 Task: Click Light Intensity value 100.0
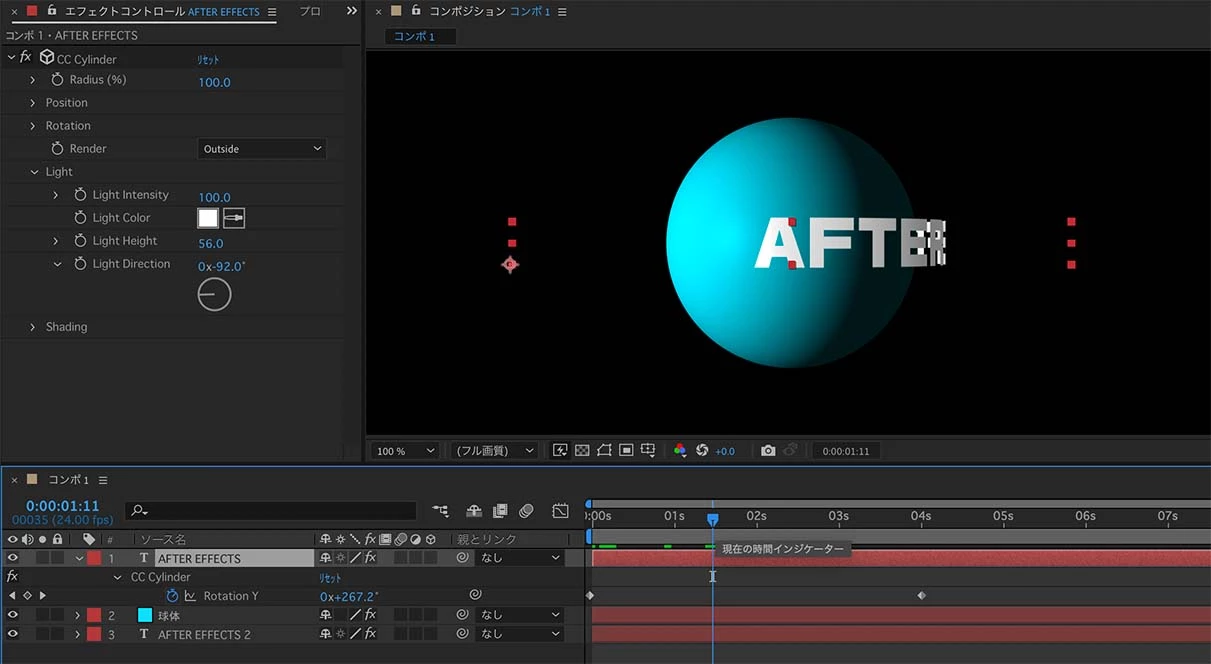pyautogui.click(x=214, y=197)
